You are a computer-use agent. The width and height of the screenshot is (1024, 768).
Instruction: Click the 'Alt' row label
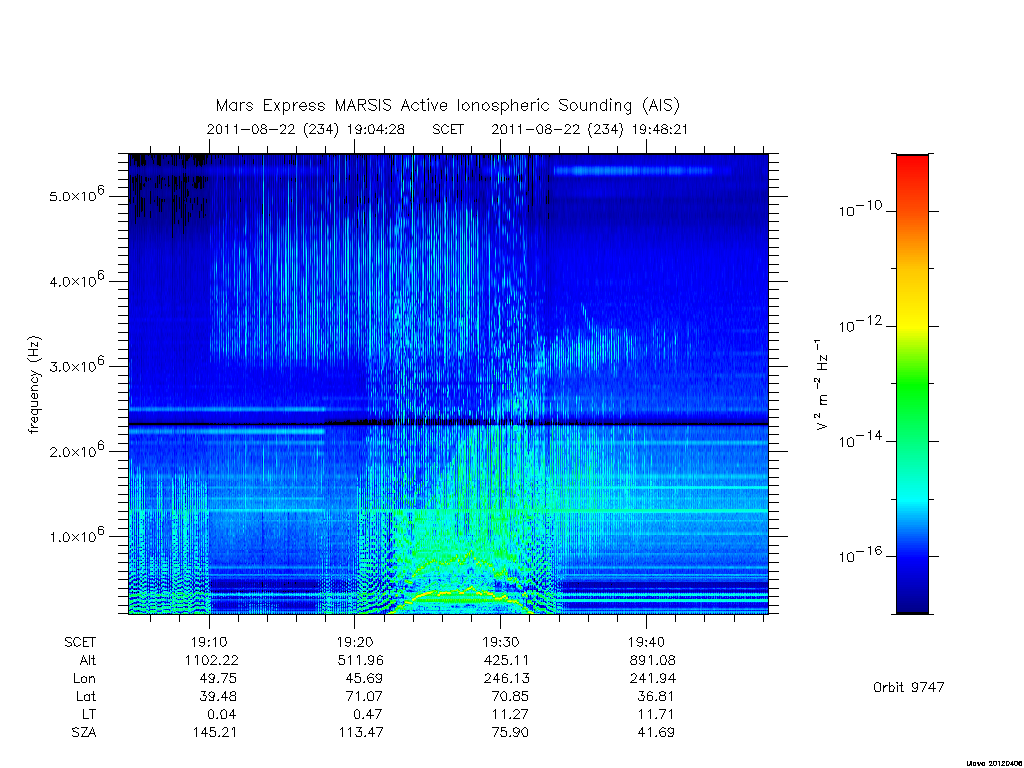pyautogui.click(x=88, y=660)
